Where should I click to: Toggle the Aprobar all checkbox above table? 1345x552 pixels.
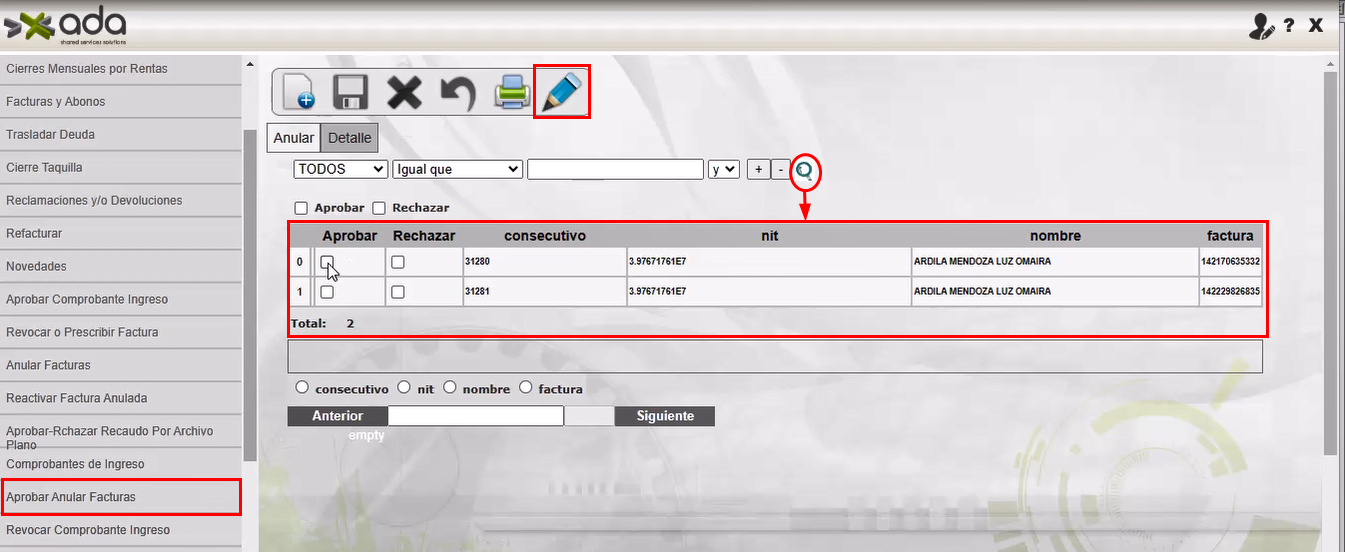(x=301, y=208)
